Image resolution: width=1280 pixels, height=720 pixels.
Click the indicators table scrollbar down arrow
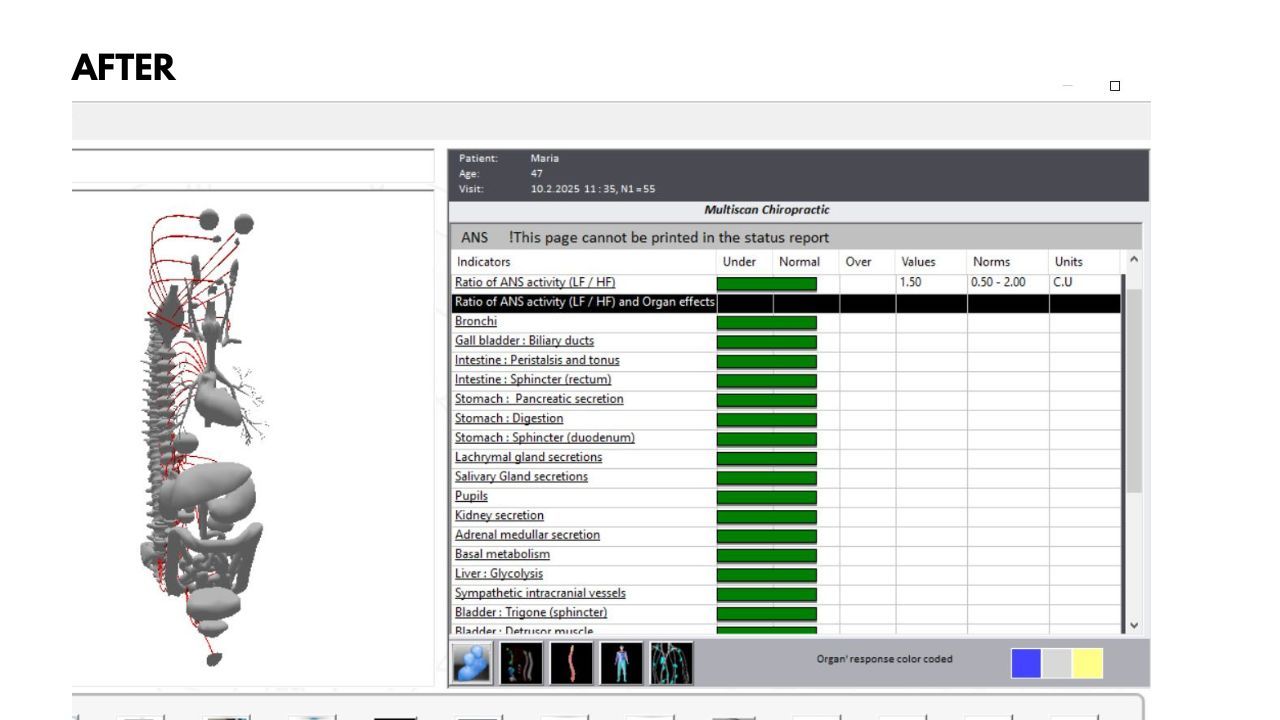coord(1134,626)
